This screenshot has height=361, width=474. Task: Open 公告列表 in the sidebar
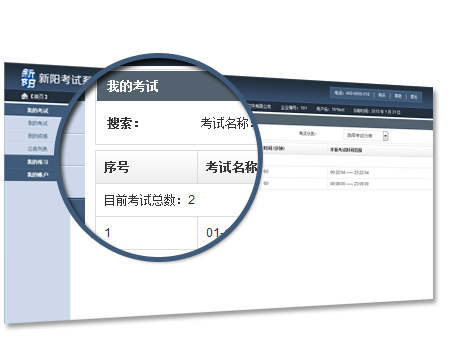point(38,149)
